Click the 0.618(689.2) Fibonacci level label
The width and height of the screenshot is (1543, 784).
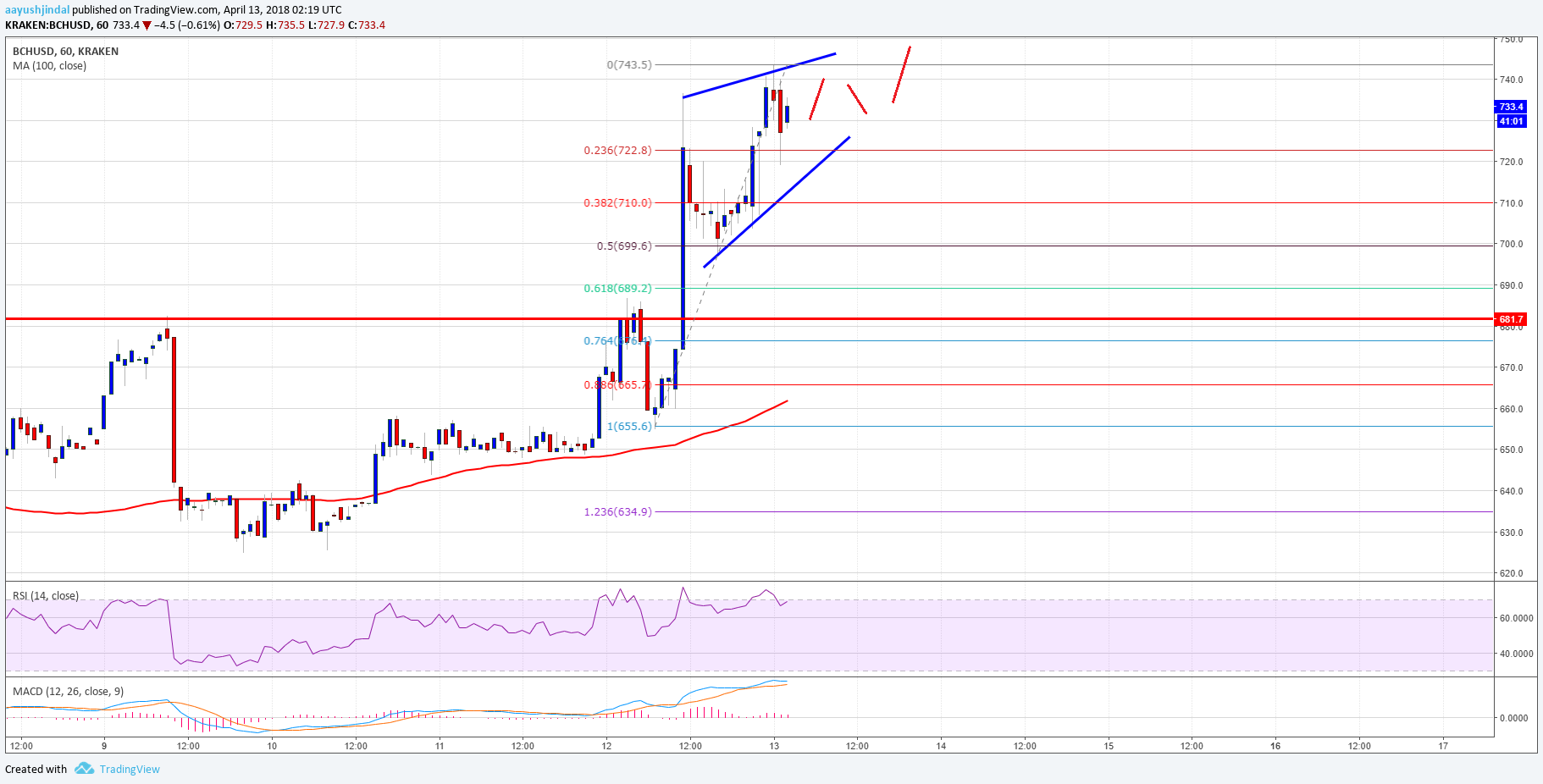point(617,289)
